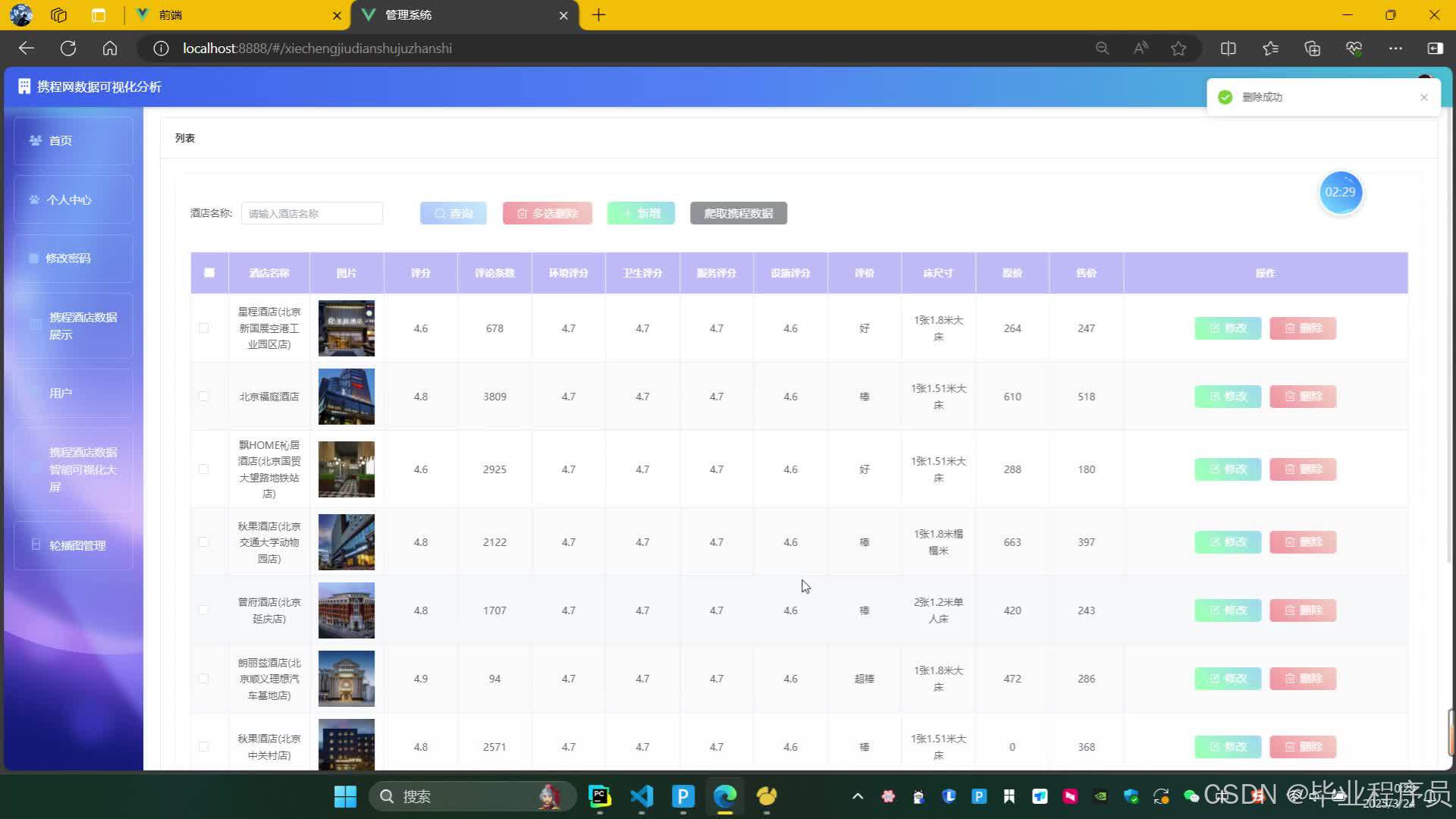
Task: Open PyCharm from taskbar
Action: click(600, 796)
